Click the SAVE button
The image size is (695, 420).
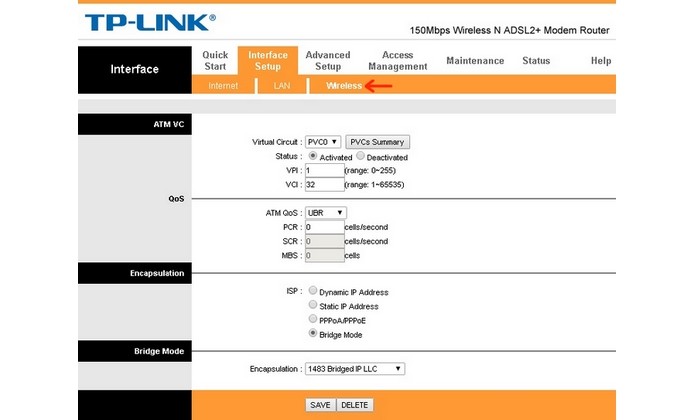click(x=320, y=405)
